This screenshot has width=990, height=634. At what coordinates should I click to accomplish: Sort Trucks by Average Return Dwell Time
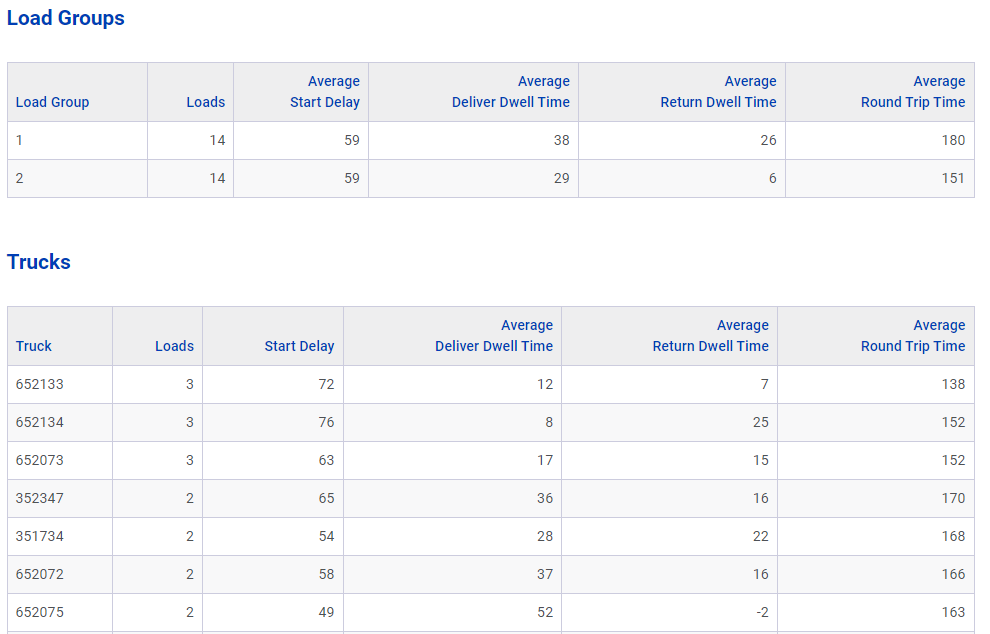(x=710, y=335)
